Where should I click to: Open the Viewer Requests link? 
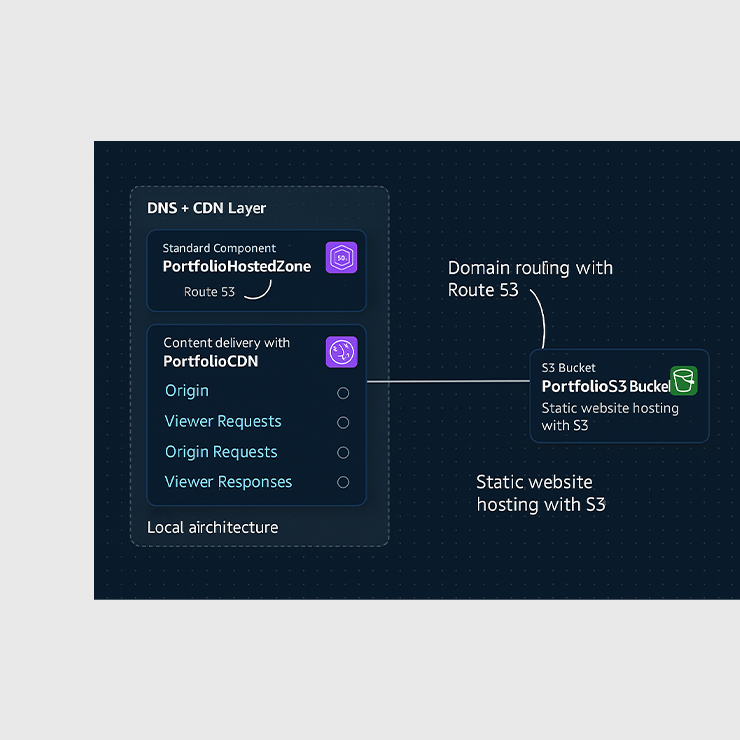pyautogui.click(x=223, y=421)
